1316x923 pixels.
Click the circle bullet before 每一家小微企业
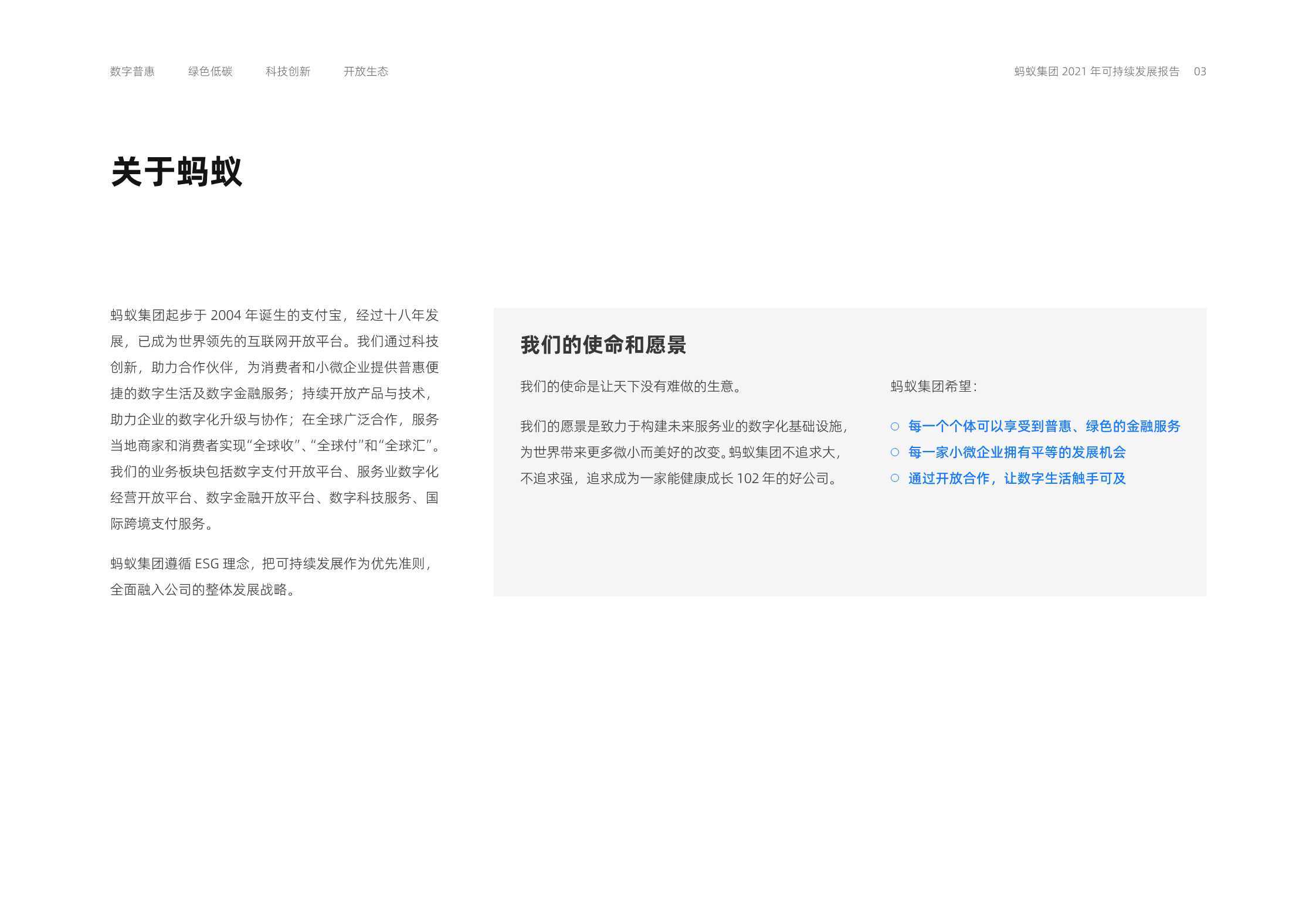[894, 452]
